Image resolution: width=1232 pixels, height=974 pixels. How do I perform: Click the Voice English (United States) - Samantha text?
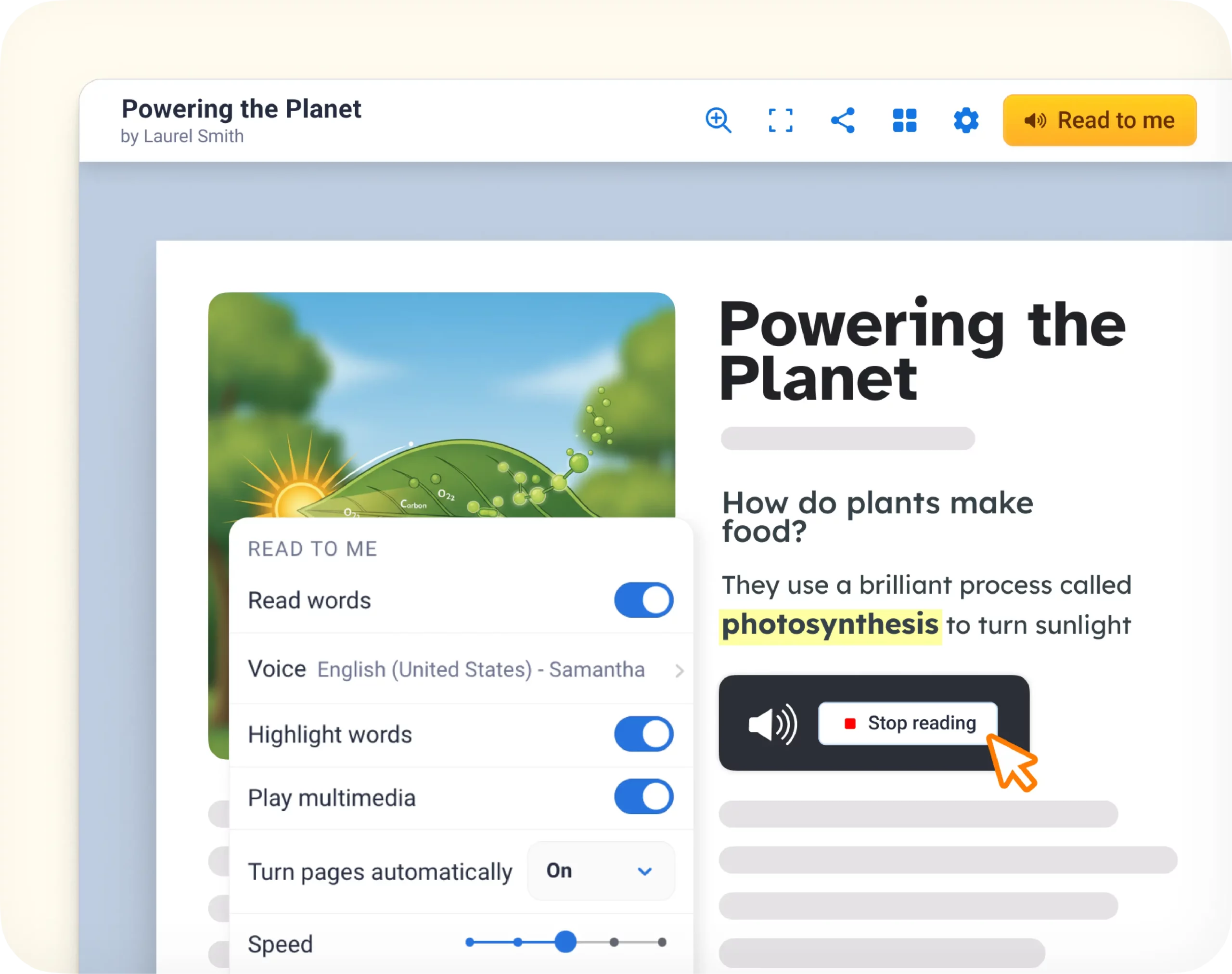[x=446, y=669]
